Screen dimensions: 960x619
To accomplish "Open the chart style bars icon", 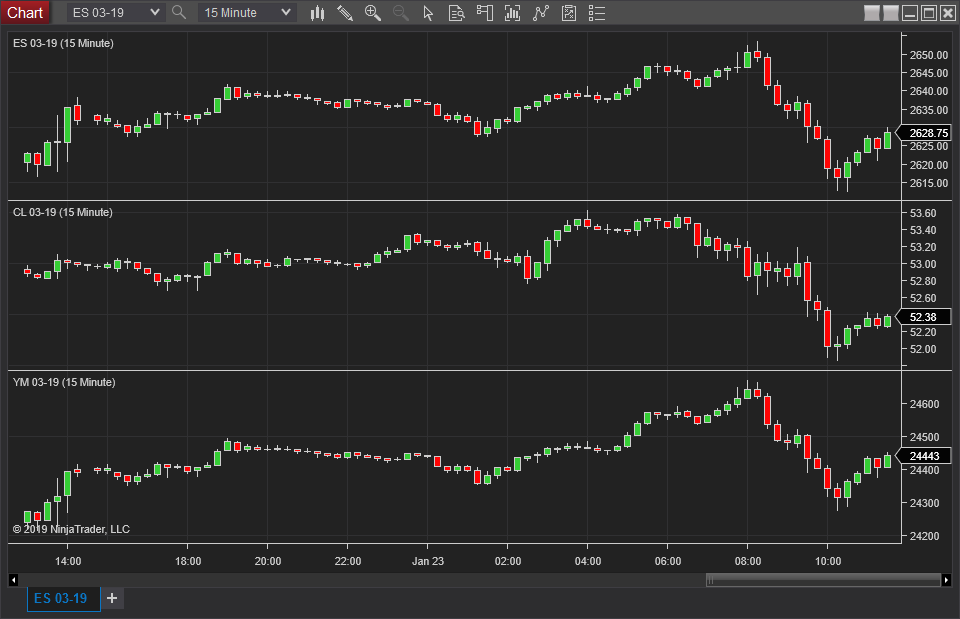I will (x=317, y=13).
